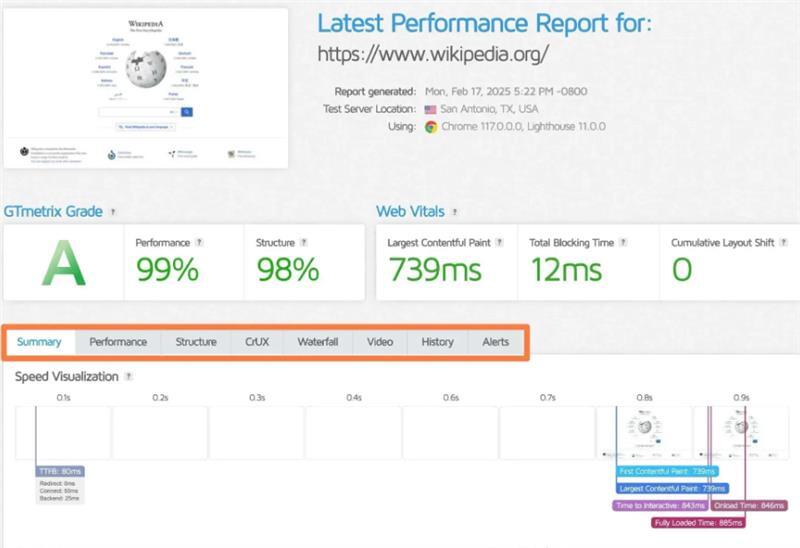Switch to the Waterfall tab
The height and width of the screenshot is (548, 800).
(318, 342)
